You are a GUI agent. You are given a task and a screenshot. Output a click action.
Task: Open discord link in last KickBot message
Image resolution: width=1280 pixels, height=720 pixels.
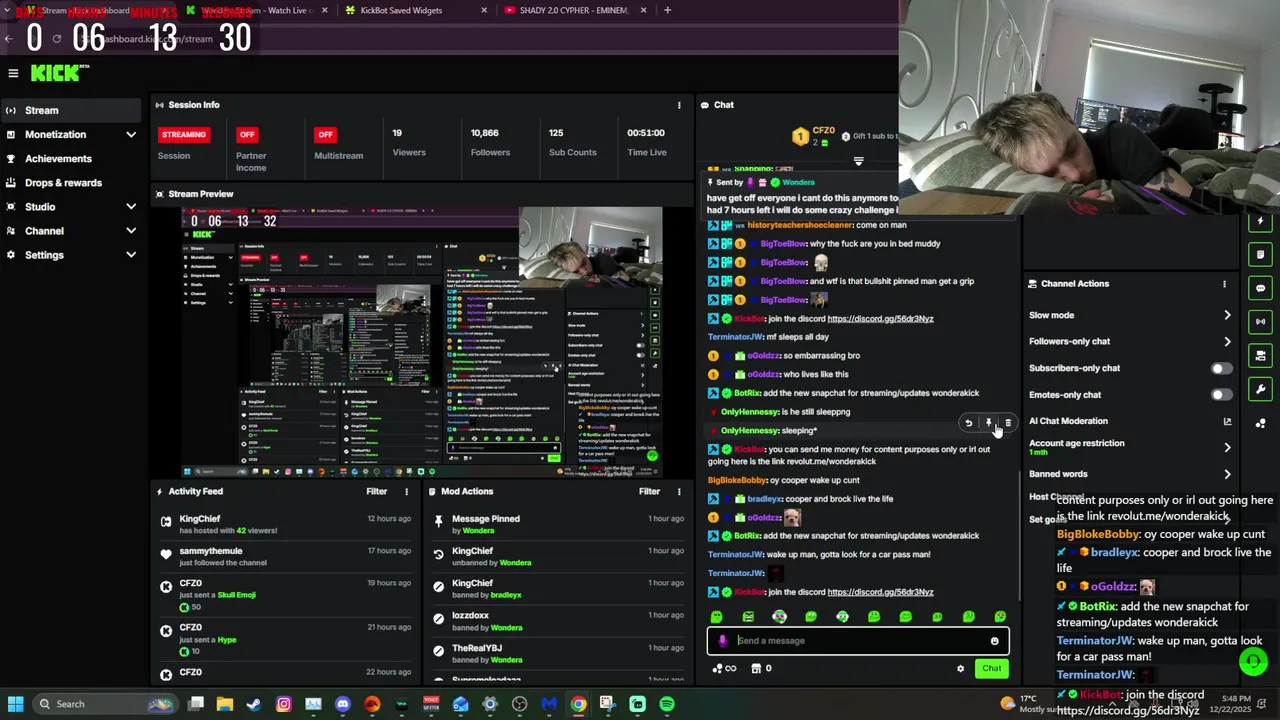(880, 592)
